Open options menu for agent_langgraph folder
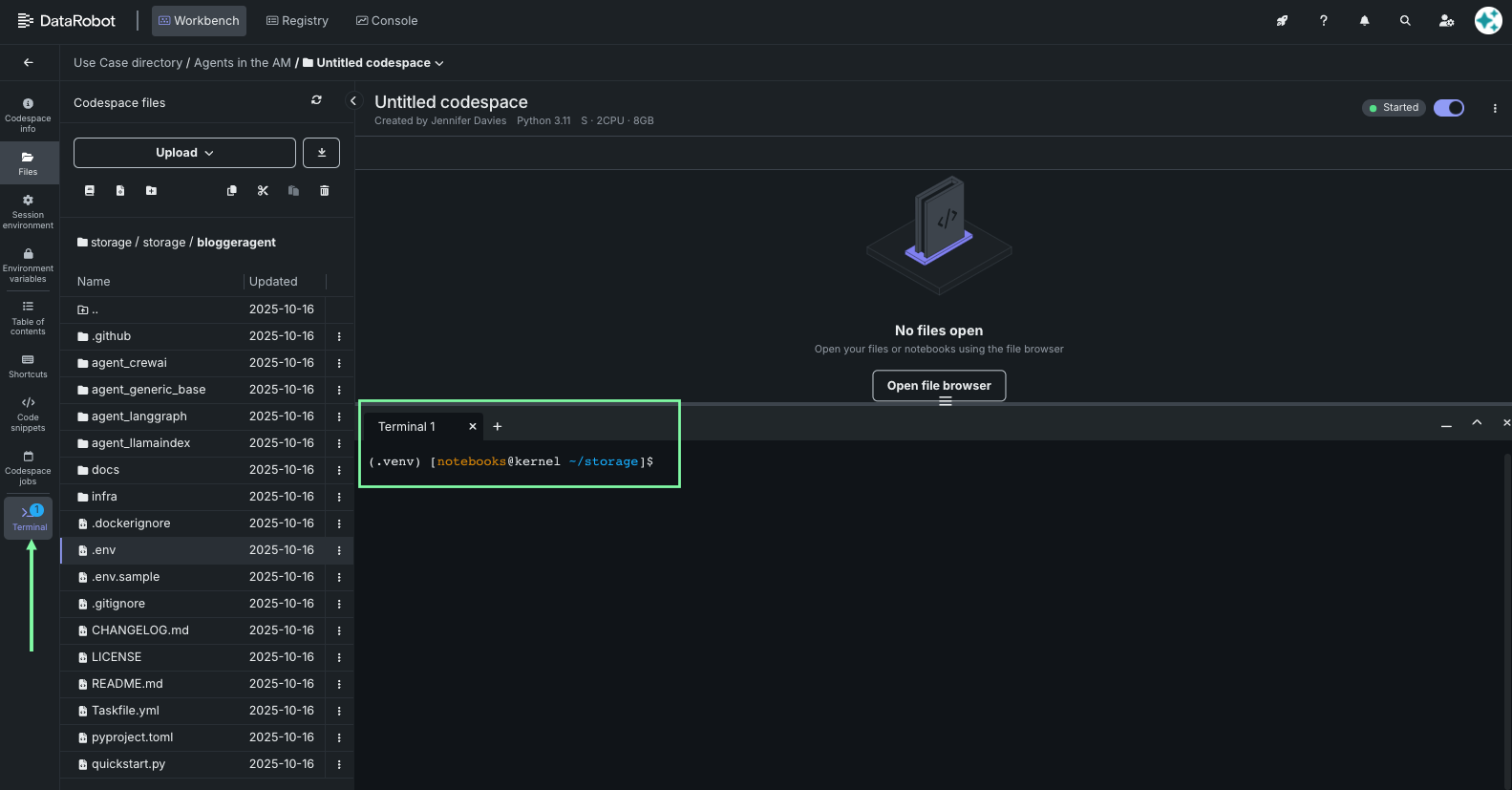Viewport: 1512px width, 790px height. pyautogui.click(x=339, y=416)
